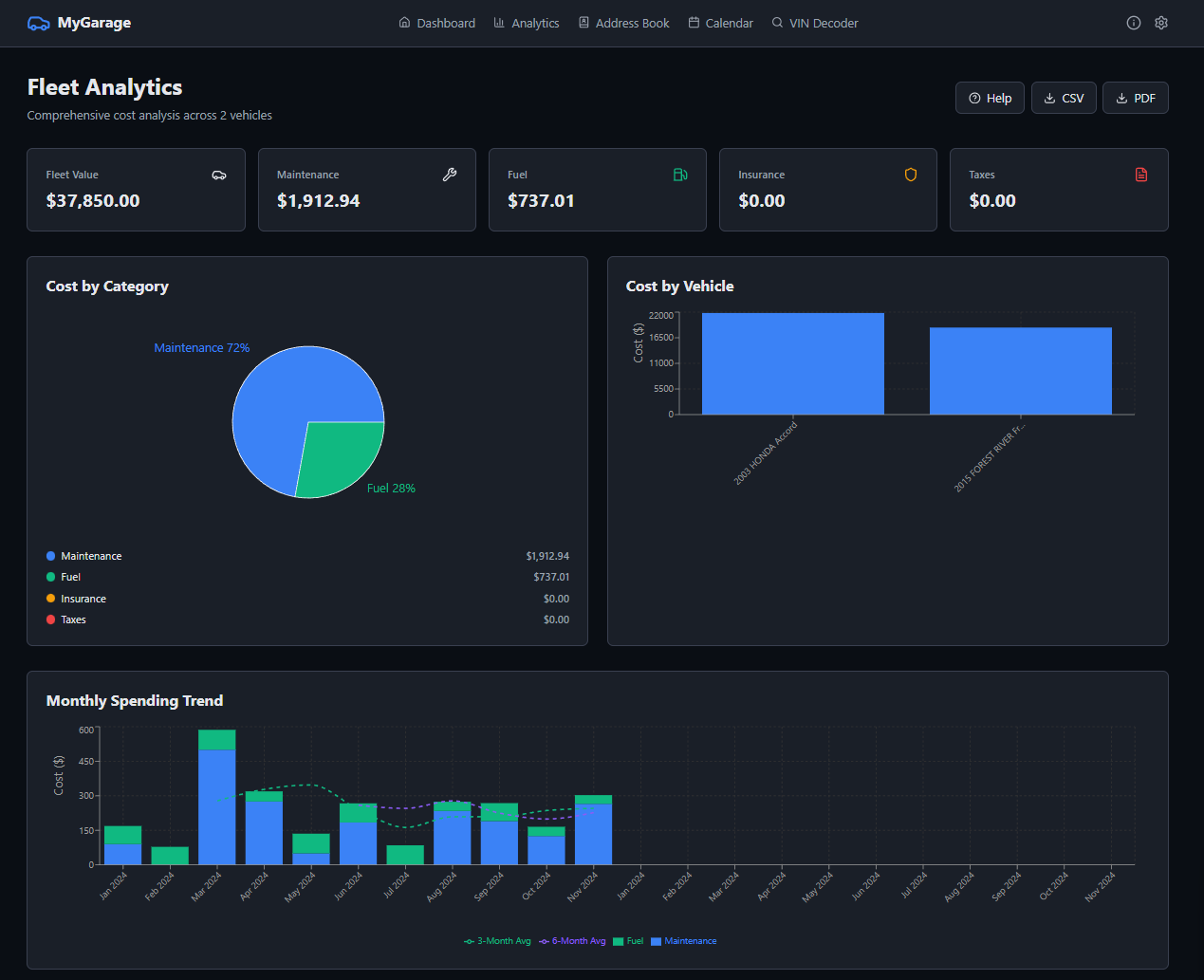Open the info icon in header
Viewport: 1204px width, 980px height.
[x=1133, y=23]
